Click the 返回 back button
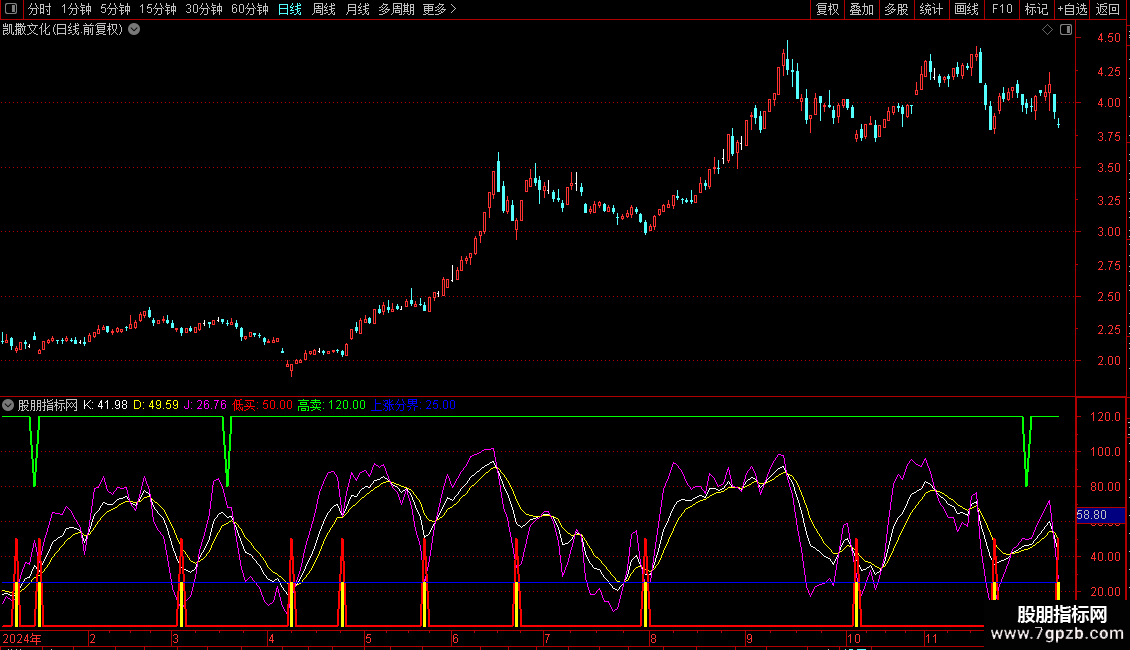This screenshot has height=650, width=1130. 1108,9
